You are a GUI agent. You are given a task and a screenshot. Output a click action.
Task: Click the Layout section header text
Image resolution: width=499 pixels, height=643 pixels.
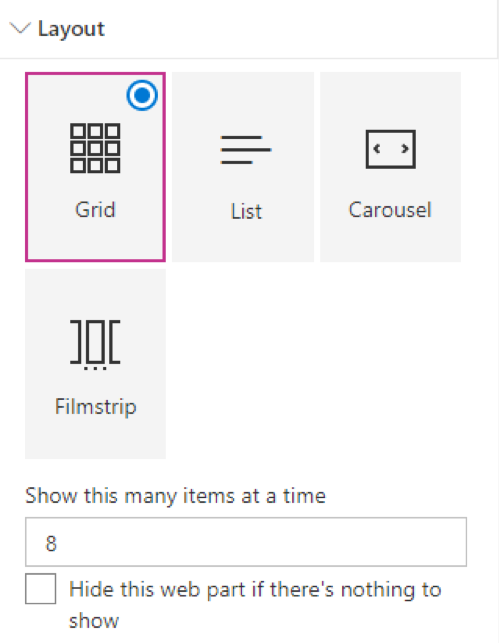pyautogui.click(x=71, y=29)
